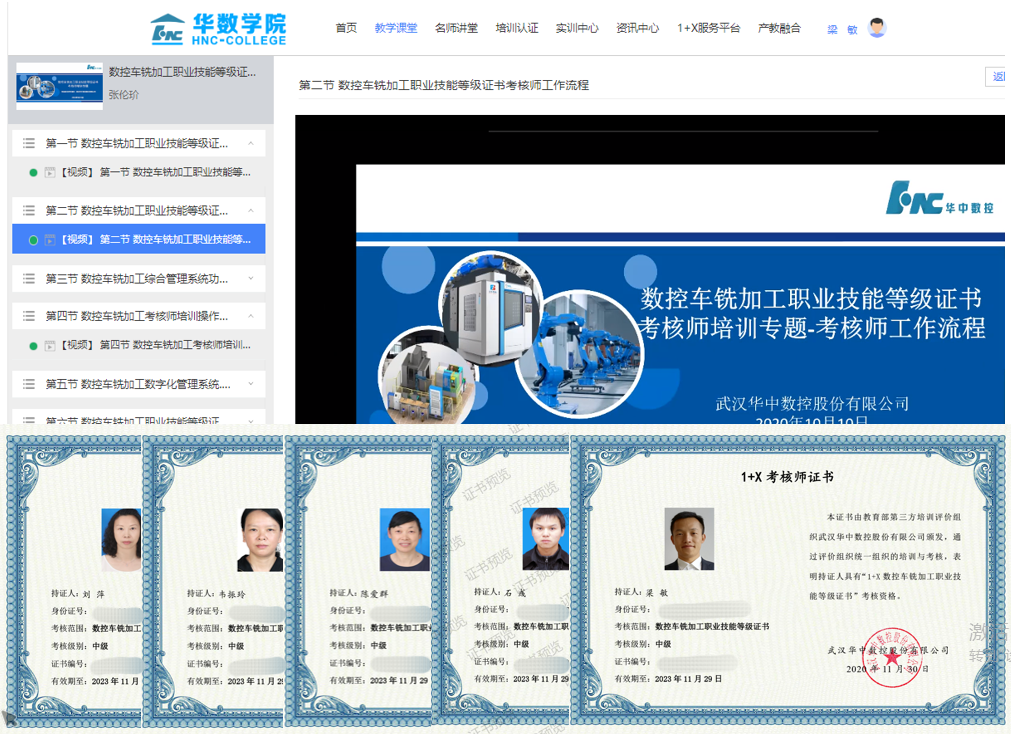Click video icon of 第一节 lesson
Image resolution: width=1011 pixels, height=734 pixels.
pos(50,173)
